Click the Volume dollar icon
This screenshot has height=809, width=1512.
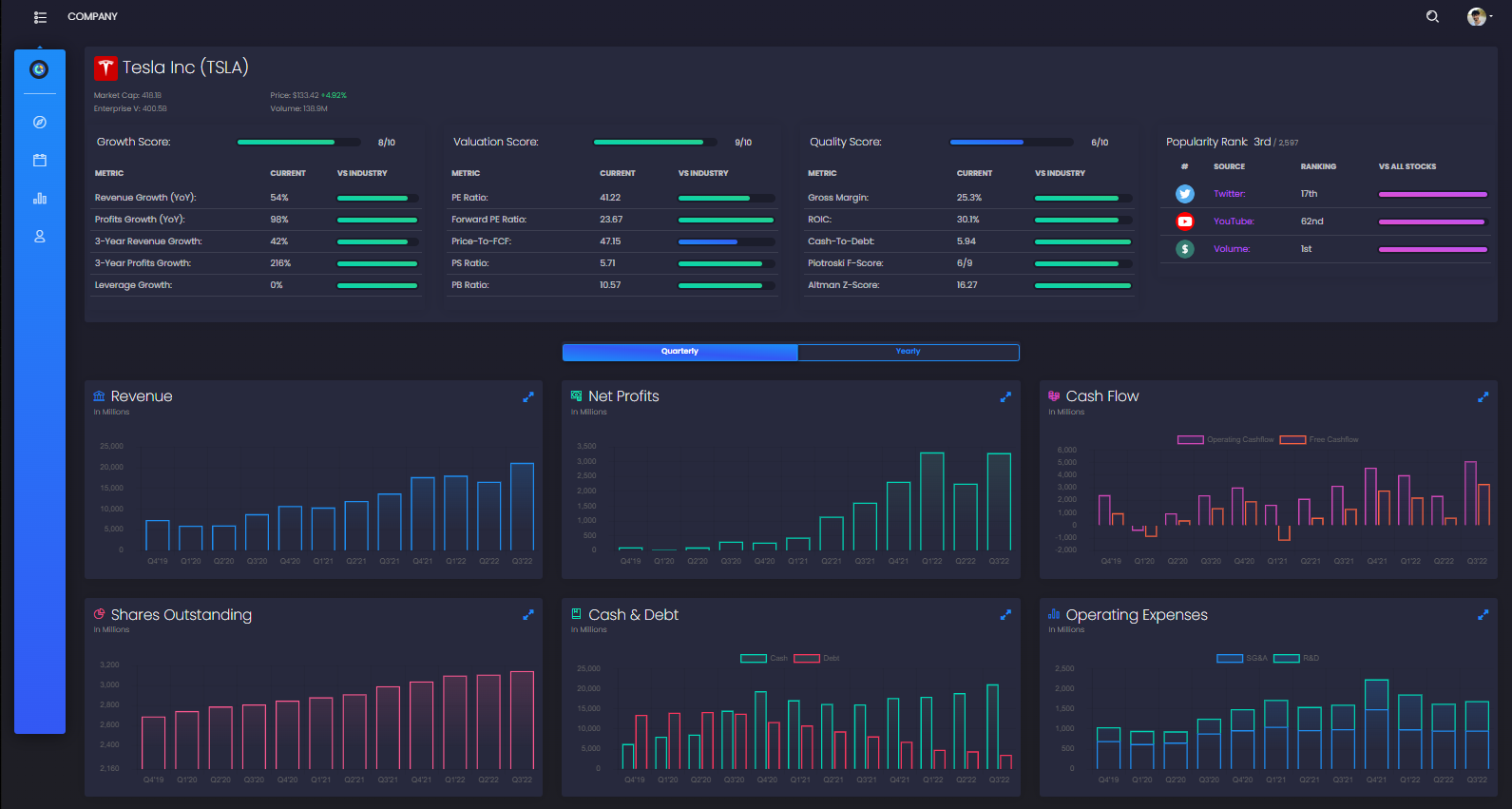(1185, 249)
